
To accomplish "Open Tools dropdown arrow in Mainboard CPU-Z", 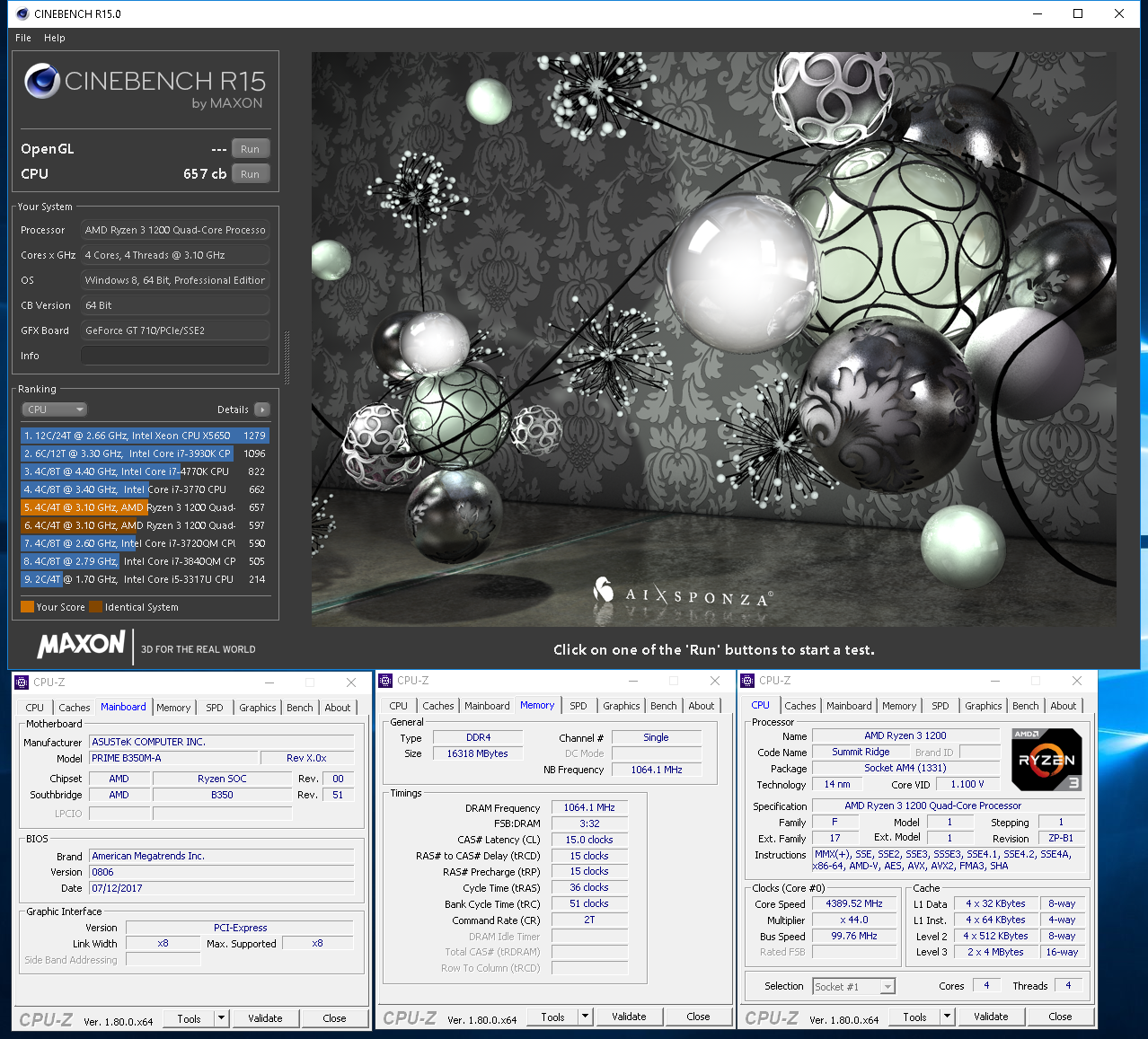I will click(221, 1018).
